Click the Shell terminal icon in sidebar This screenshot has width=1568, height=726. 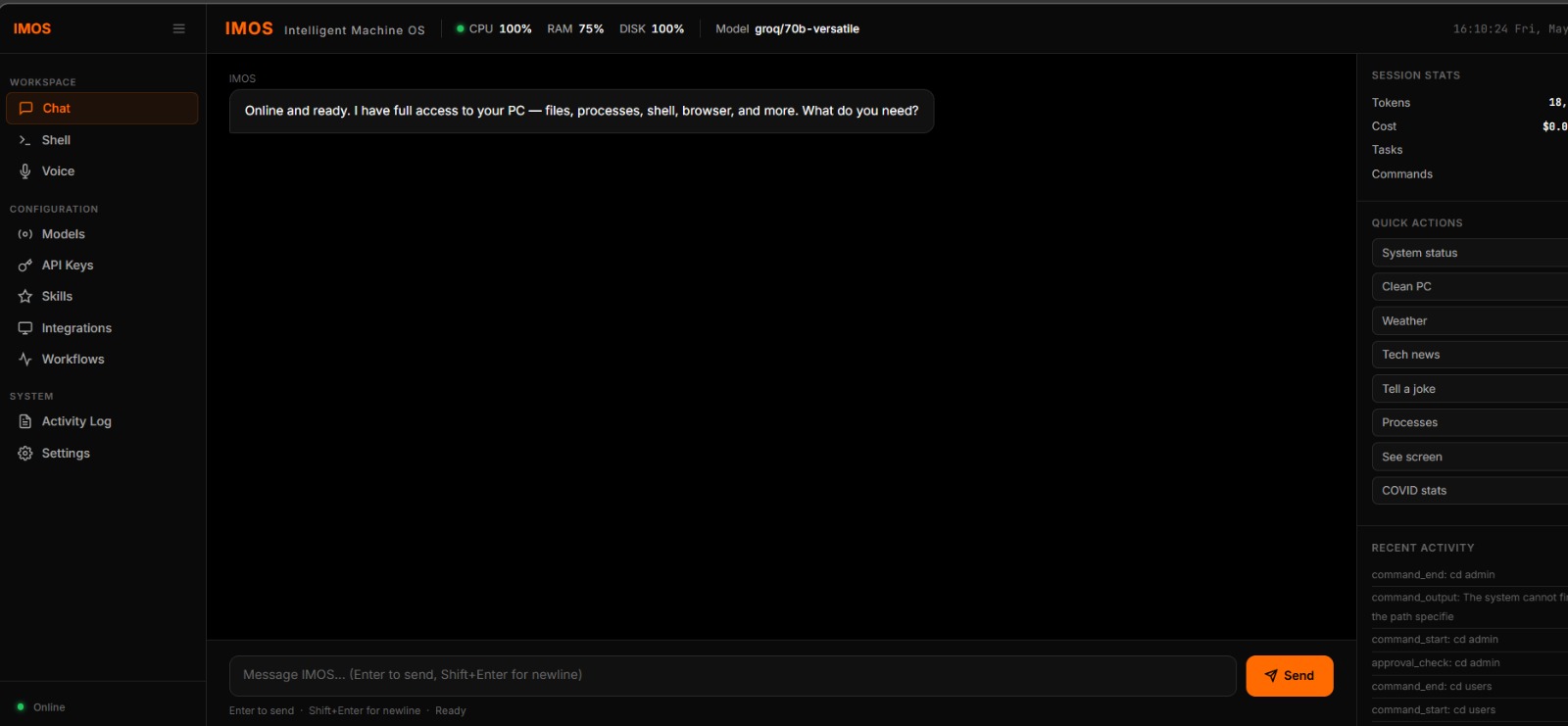click(x=25, y=140)
